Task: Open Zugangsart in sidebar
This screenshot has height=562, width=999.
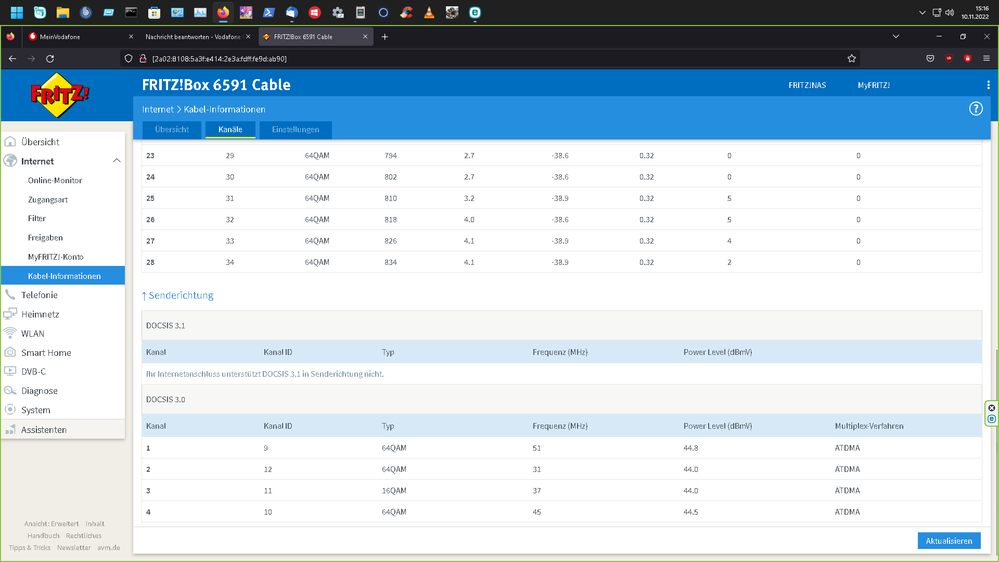Action: click(x=48, y=199)
